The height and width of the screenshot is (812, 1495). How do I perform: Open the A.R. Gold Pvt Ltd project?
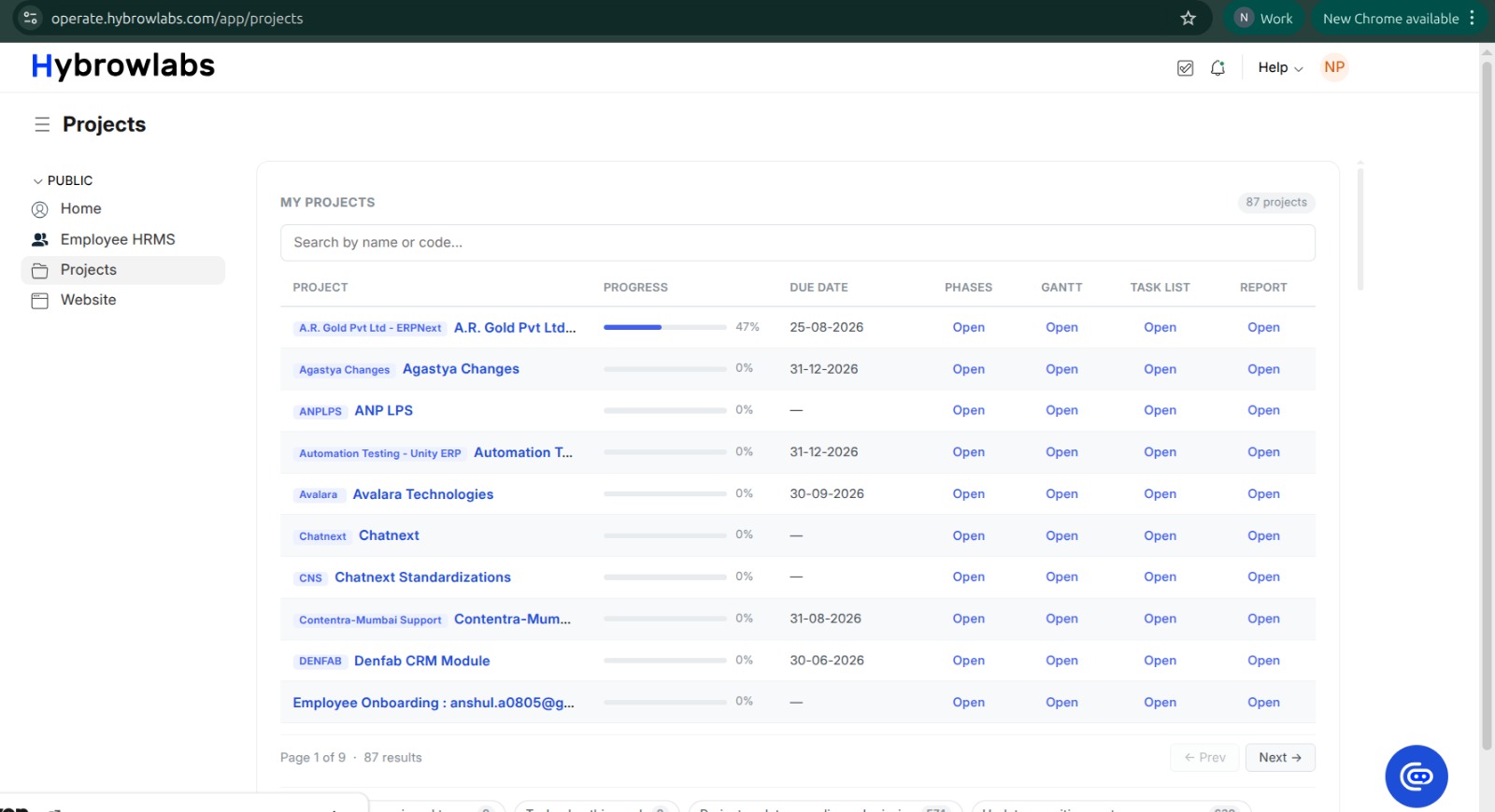[515, 328]
